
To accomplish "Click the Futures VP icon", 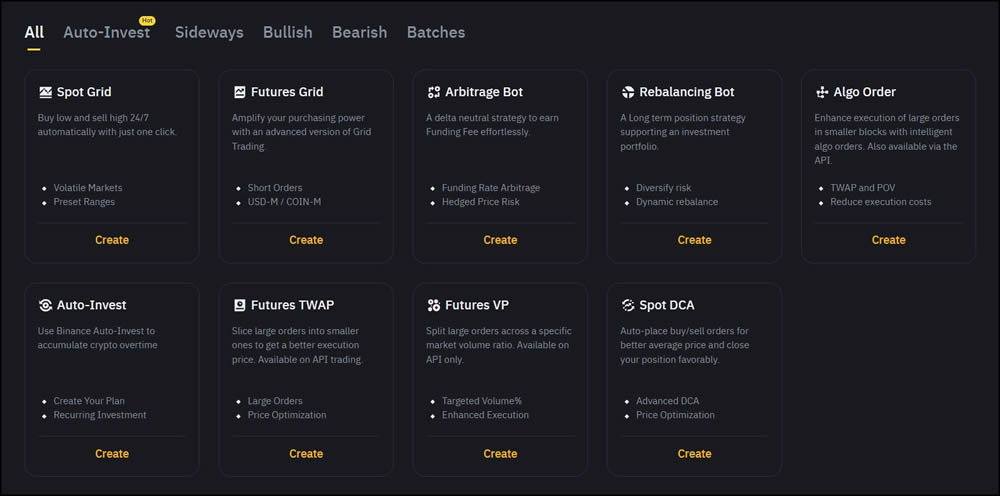I will [434, 305].
